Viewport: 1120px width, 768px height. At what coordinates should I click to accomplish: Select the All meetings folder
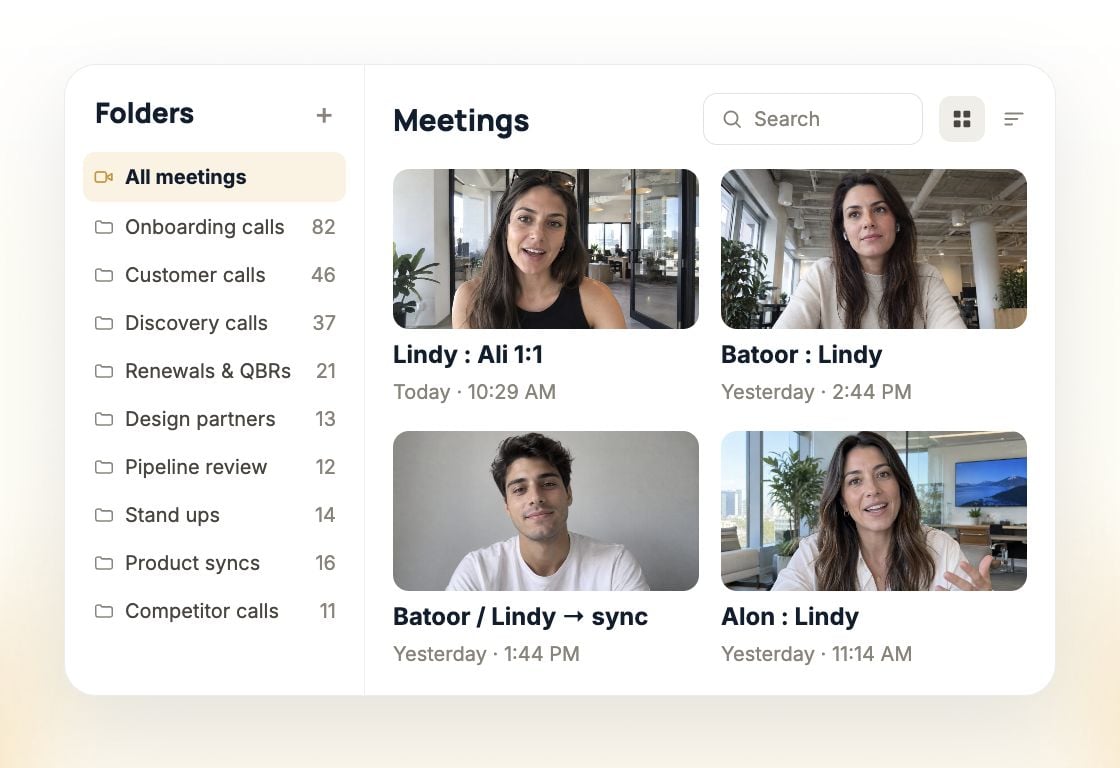pyautogui.click(x=214, y=176)
